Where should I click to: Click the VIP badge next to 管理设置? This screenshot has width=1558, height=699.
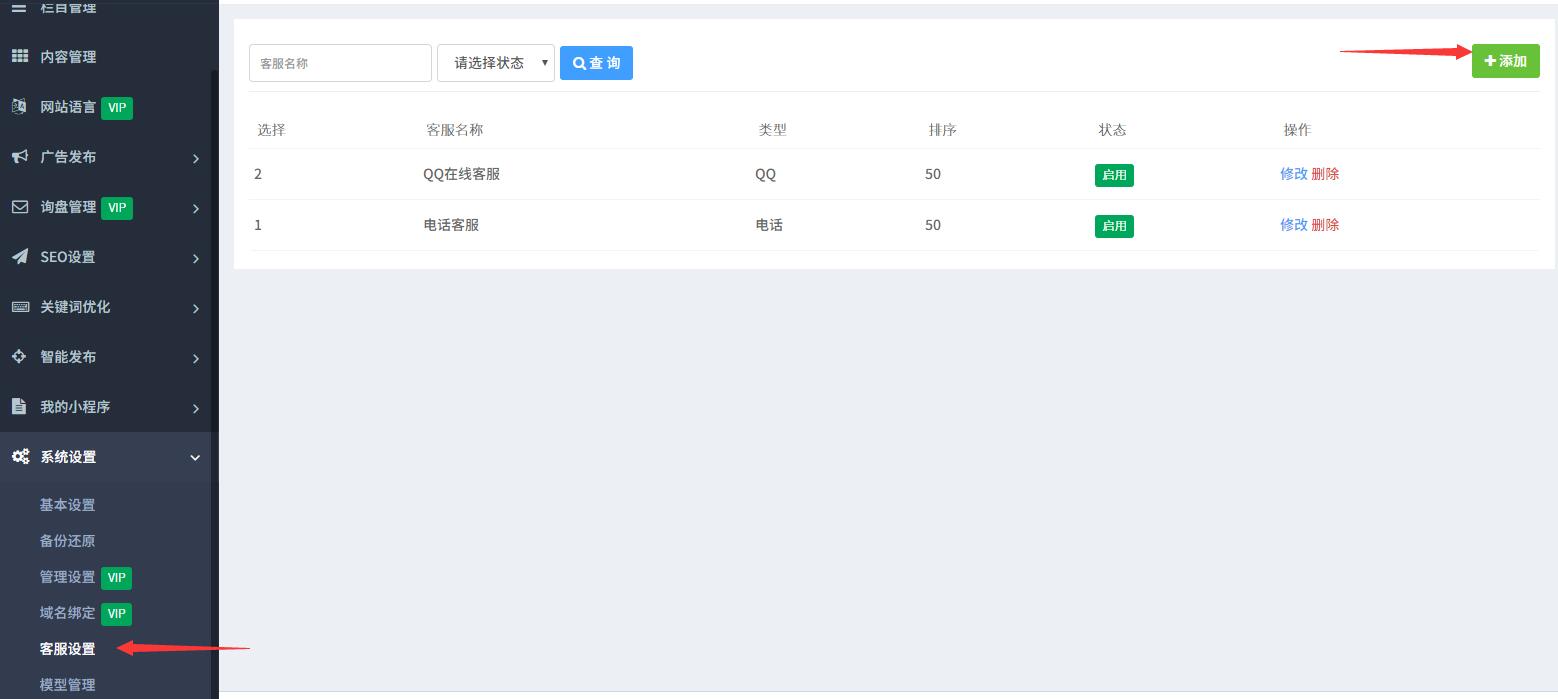pyautogui.click(x=116, y=577)
